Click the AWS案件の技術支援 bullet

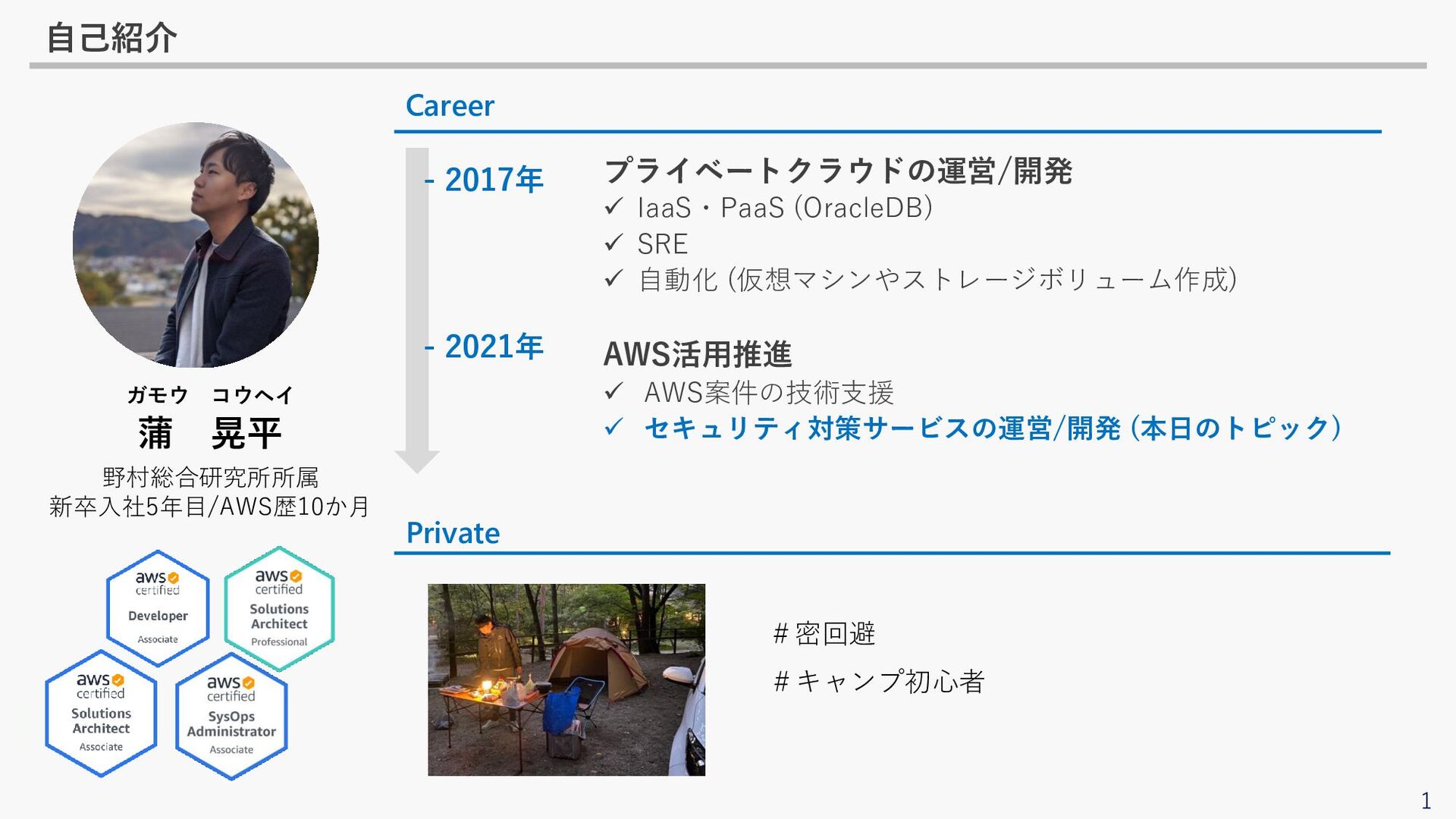tap(768, 392)
